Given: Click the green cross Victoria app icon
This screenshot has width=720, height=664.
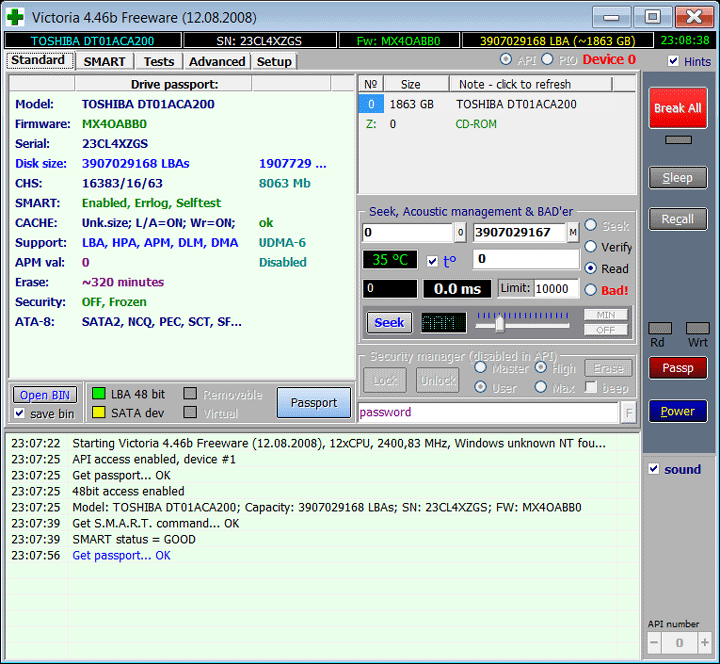Looking at the screenshot, I should pos(15,17).
